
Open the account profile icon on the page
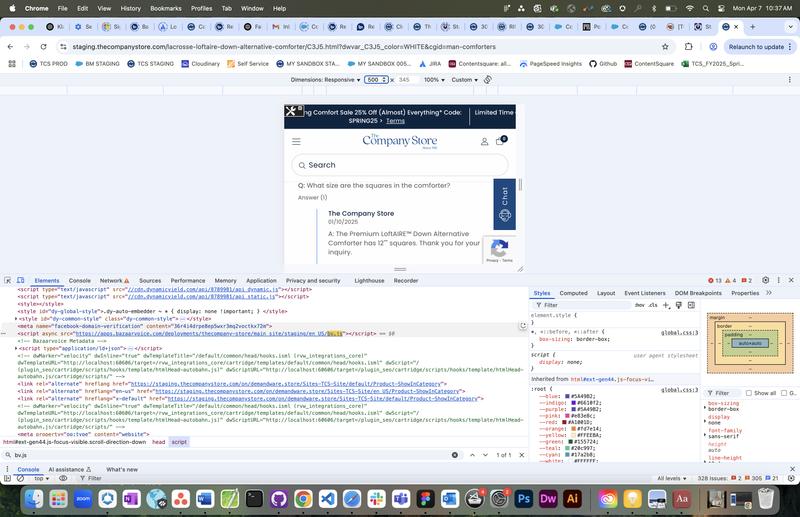(x=484, y=141)
